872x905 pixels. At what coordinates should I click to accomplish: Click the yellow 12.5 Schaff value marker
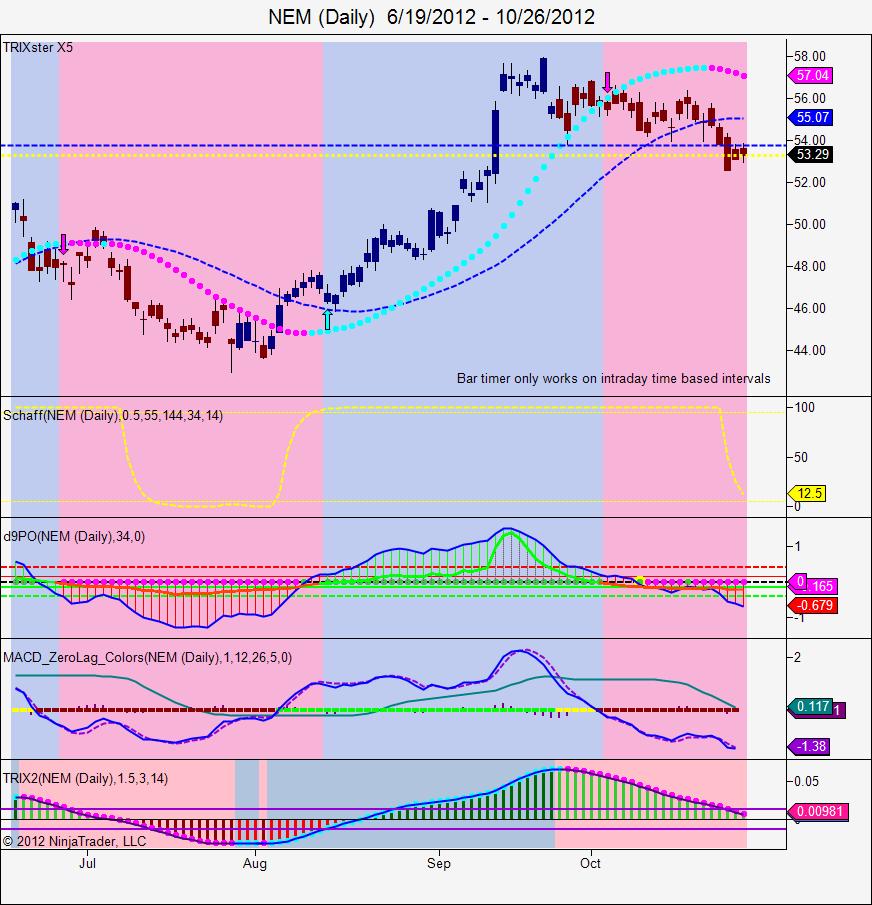pos(807,493)
